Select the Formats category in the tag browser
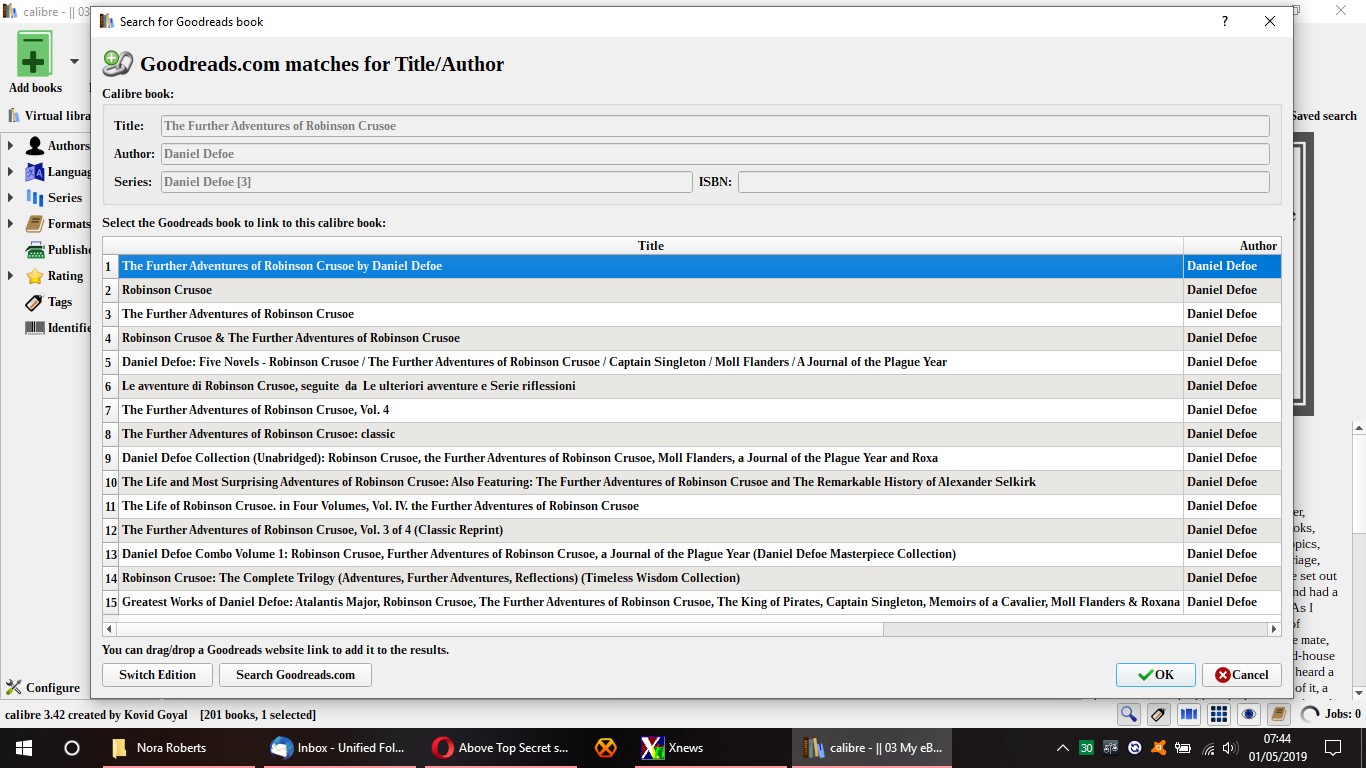Viewport: 1366px width, 768px height. pyautogui.click(x=57, y=224)
